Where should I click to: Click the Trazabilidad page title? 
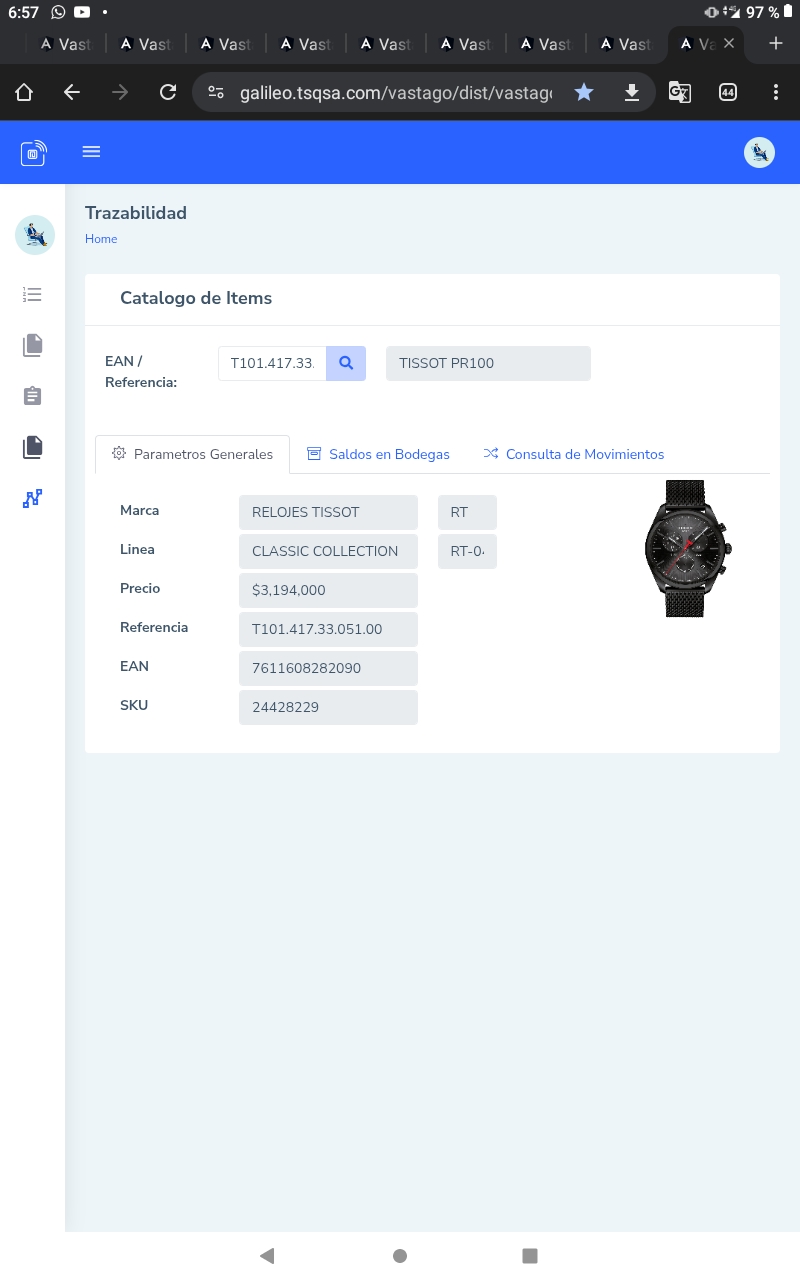(x=136, y=213)
